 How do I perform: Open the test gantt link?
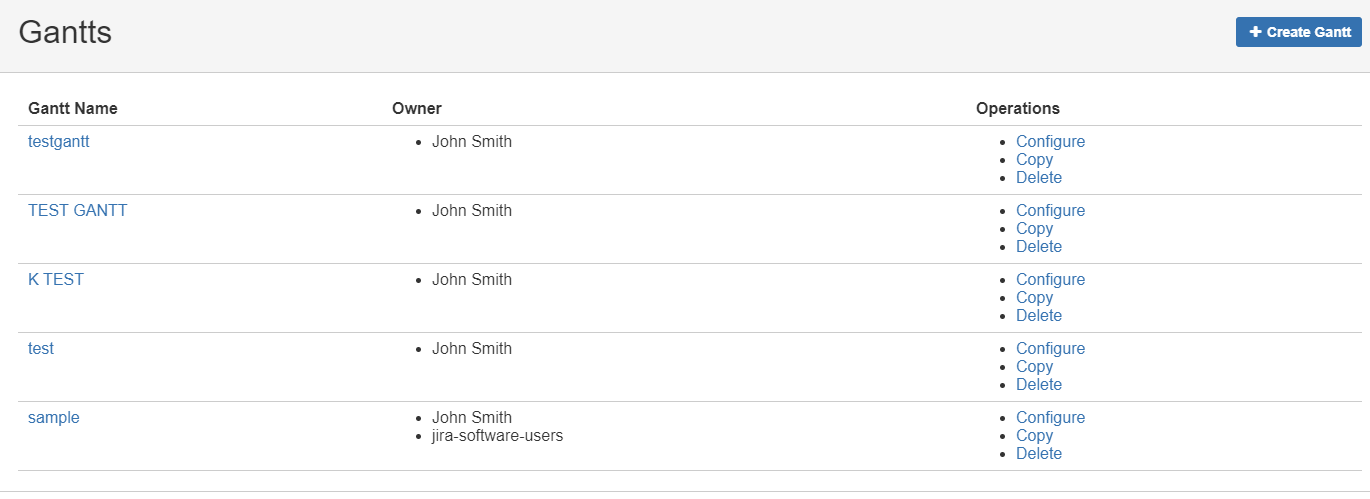(x=41, y=349)
